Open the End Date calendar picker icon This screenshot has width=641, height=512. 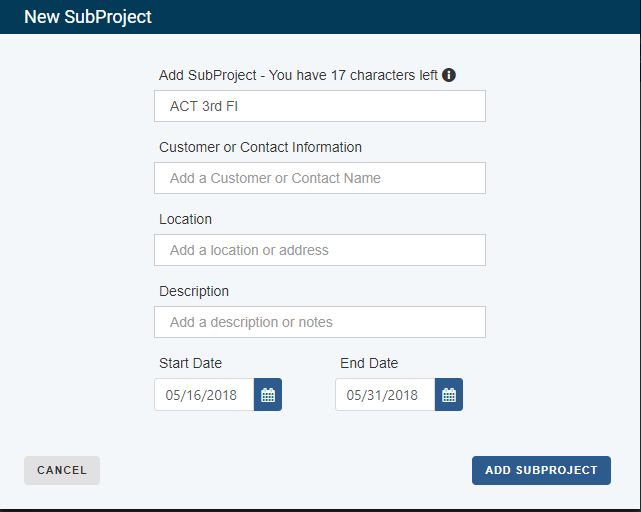449,395
